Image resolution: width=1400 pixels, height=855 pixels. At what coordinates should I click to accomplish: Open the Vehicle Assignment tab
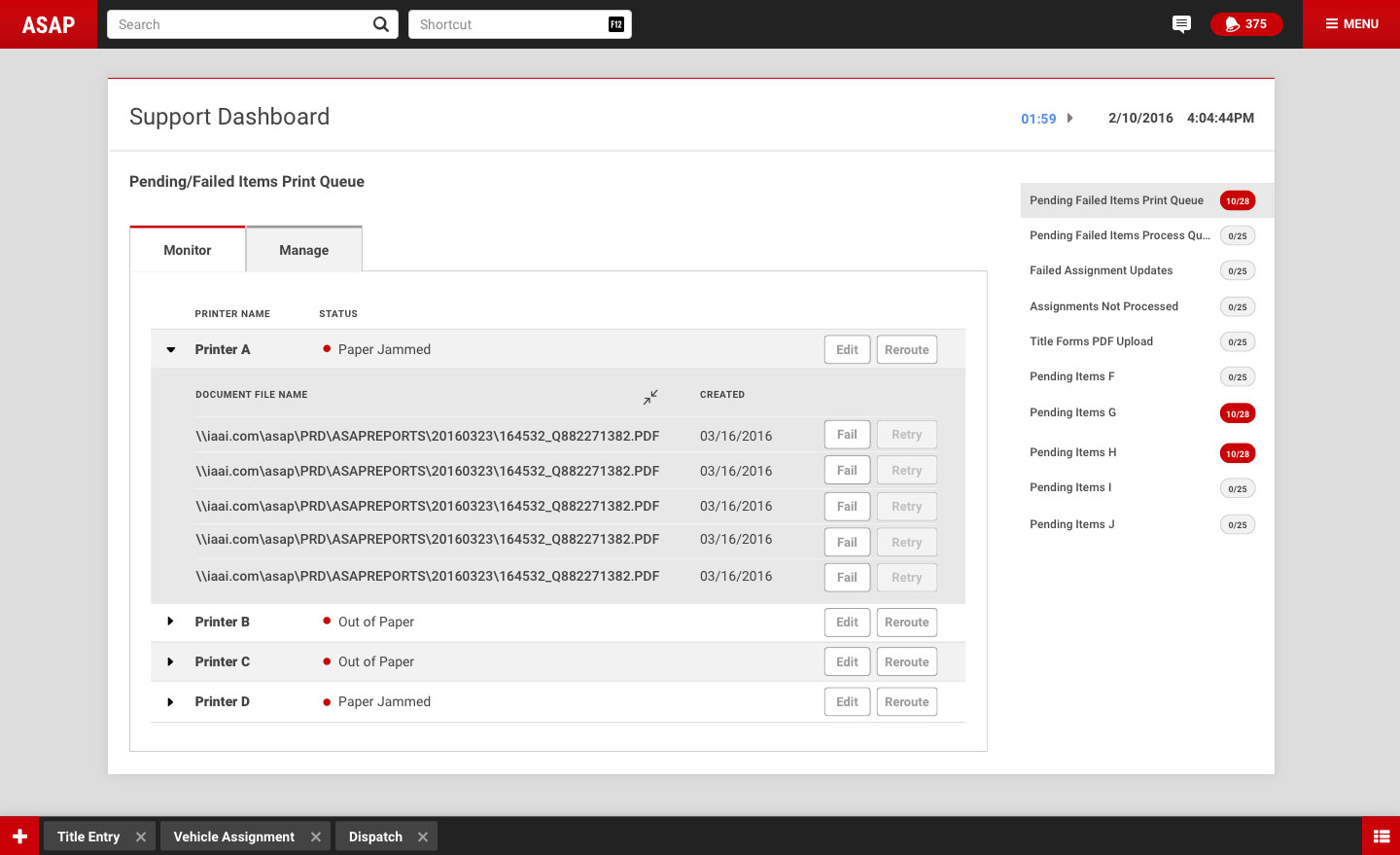[x=233, y=837]
